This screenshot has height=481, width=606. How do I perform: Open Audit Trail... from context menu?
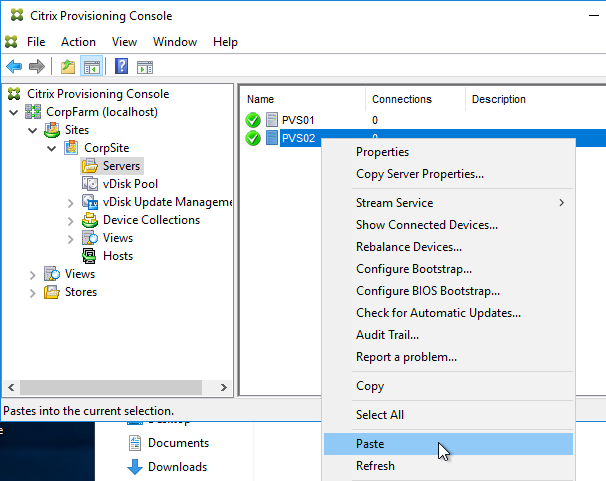pyautogui.click(x=448, y=335)
